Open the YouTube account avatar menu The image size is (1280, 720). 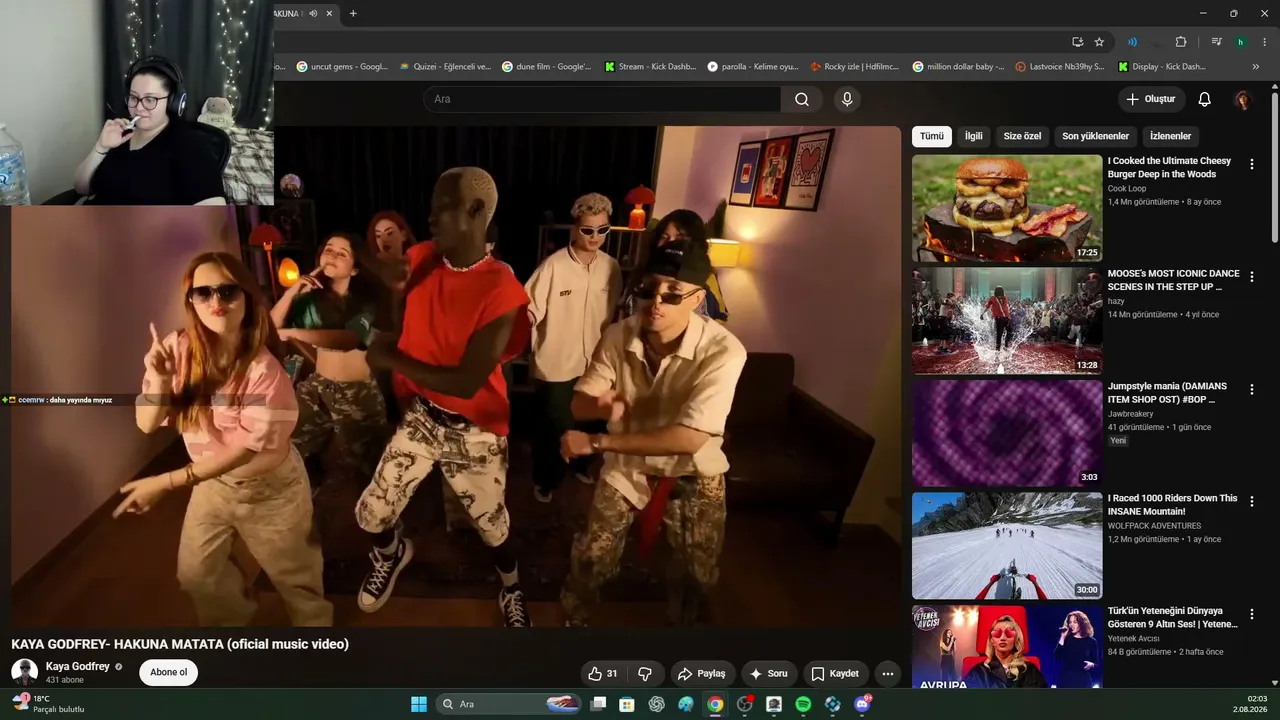1243,99
